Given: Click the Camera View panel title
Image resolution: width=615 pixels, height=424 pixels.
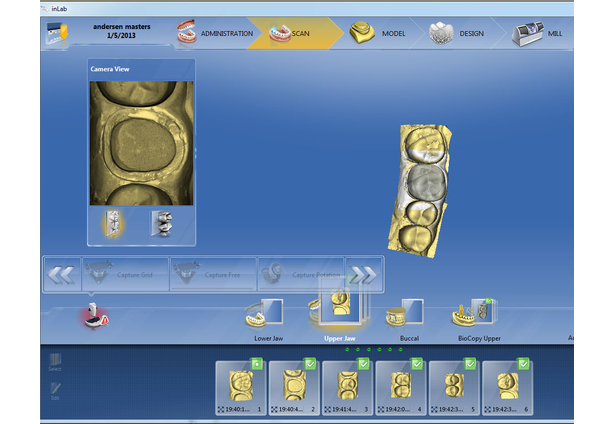Looking at the screenshot, I should 110,69.
